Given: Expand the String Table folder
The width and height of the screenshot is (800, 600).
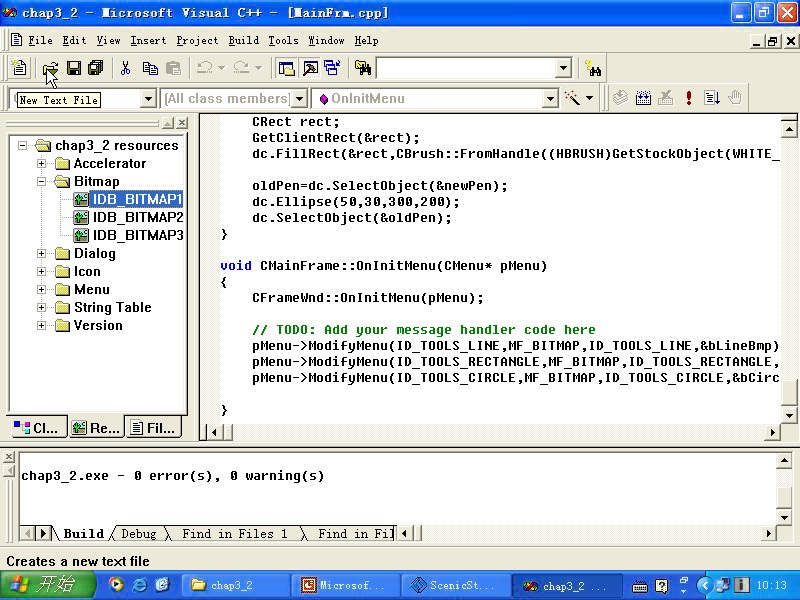Looking at the screenshot, I should (41, 307).
